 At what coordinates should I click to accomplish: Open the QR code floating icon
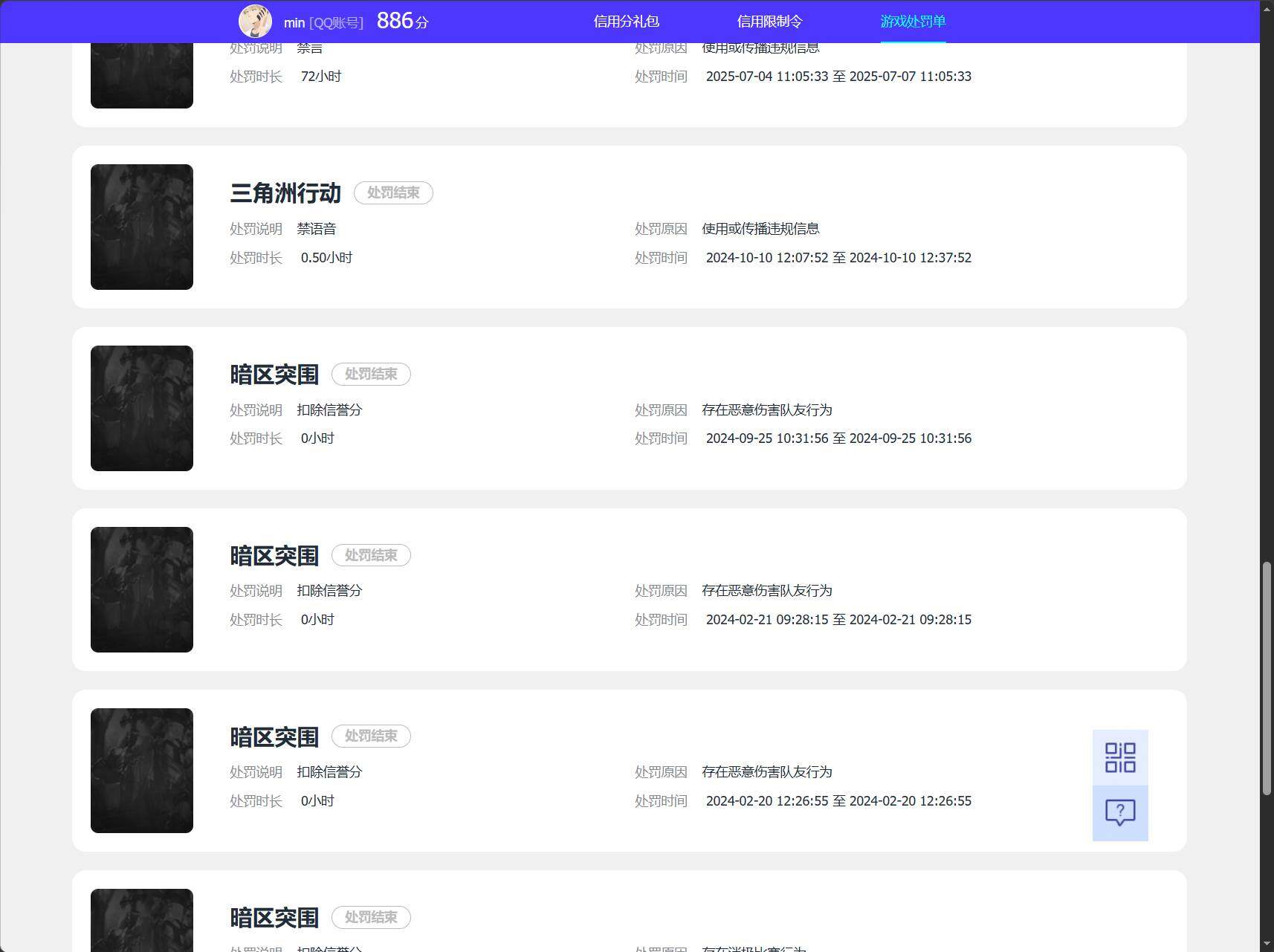[x=1120, y=757]
